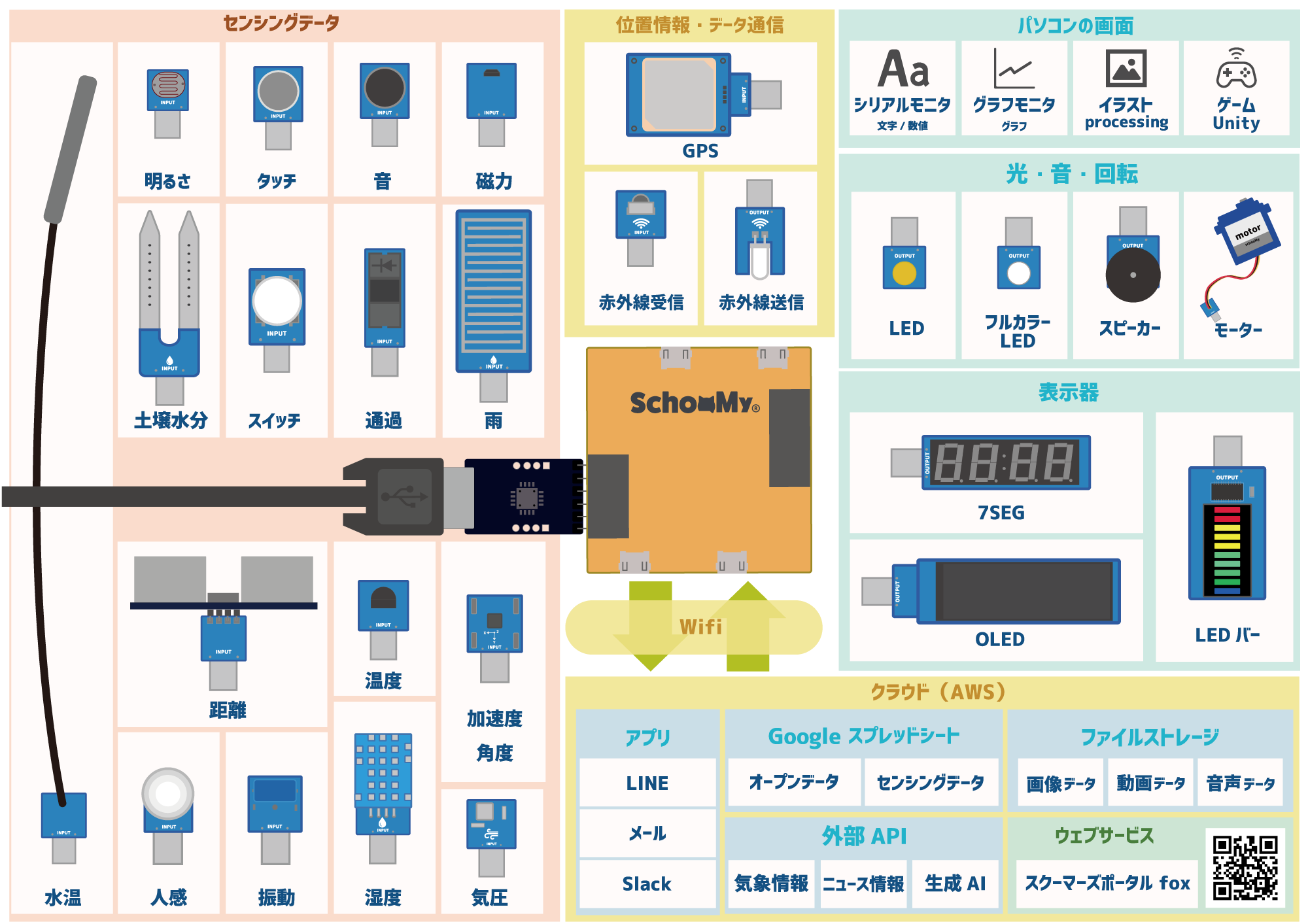Click the Slack app button
Image resolution: width=1308 pixels, height=924 pixels.
tap(647, 884)
